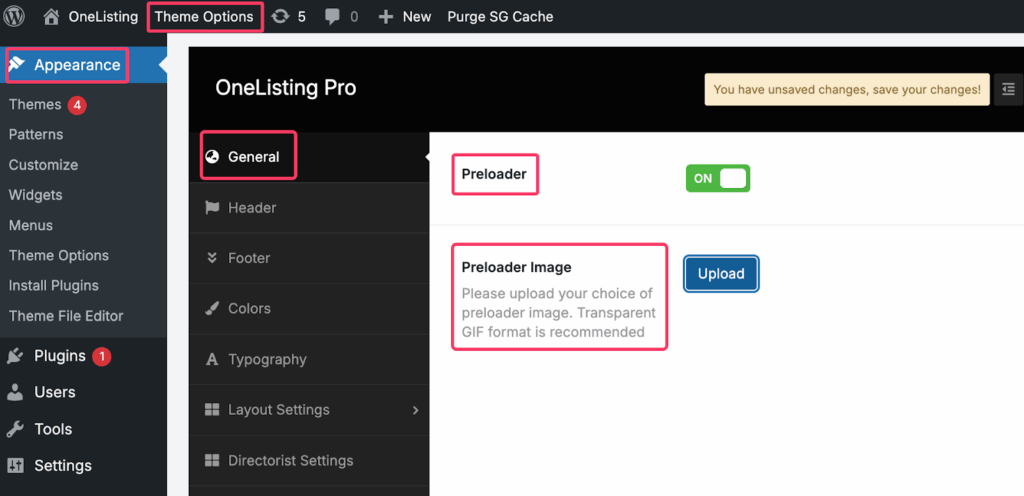The width and height of the screenshot is (1024, 496).
Task: Open the updates icon showing 5
Action: pyautogui.click(x=281, y=16)
